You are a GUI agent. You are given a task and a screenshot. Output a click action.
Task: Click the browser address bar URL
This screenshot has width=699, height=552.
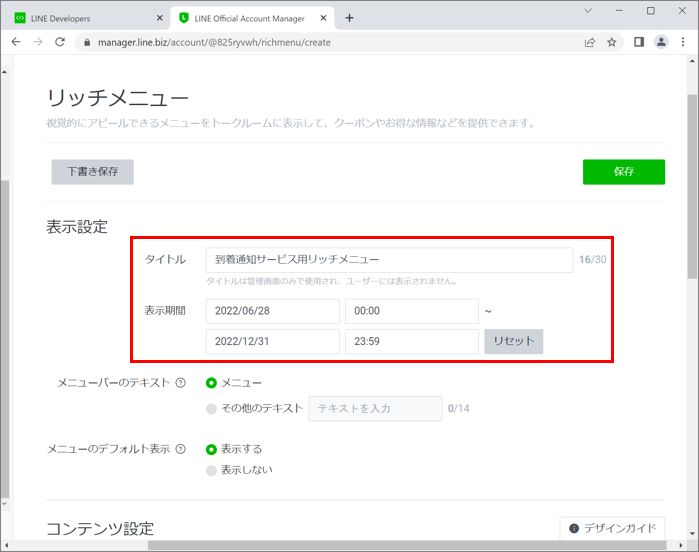click(x=214, y=42)
